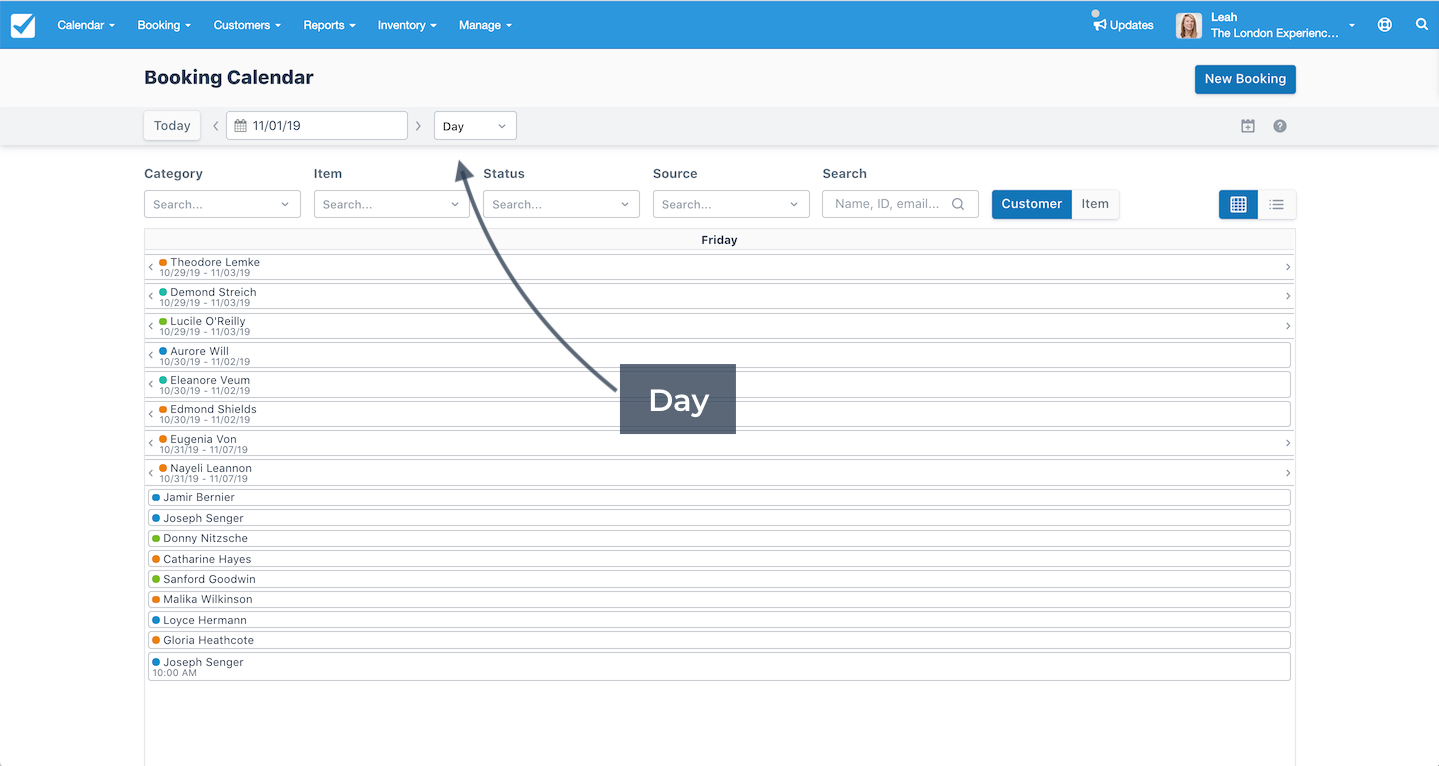Open the Reports menu
Screen dimensions: 1439x766
pos(329,25)
